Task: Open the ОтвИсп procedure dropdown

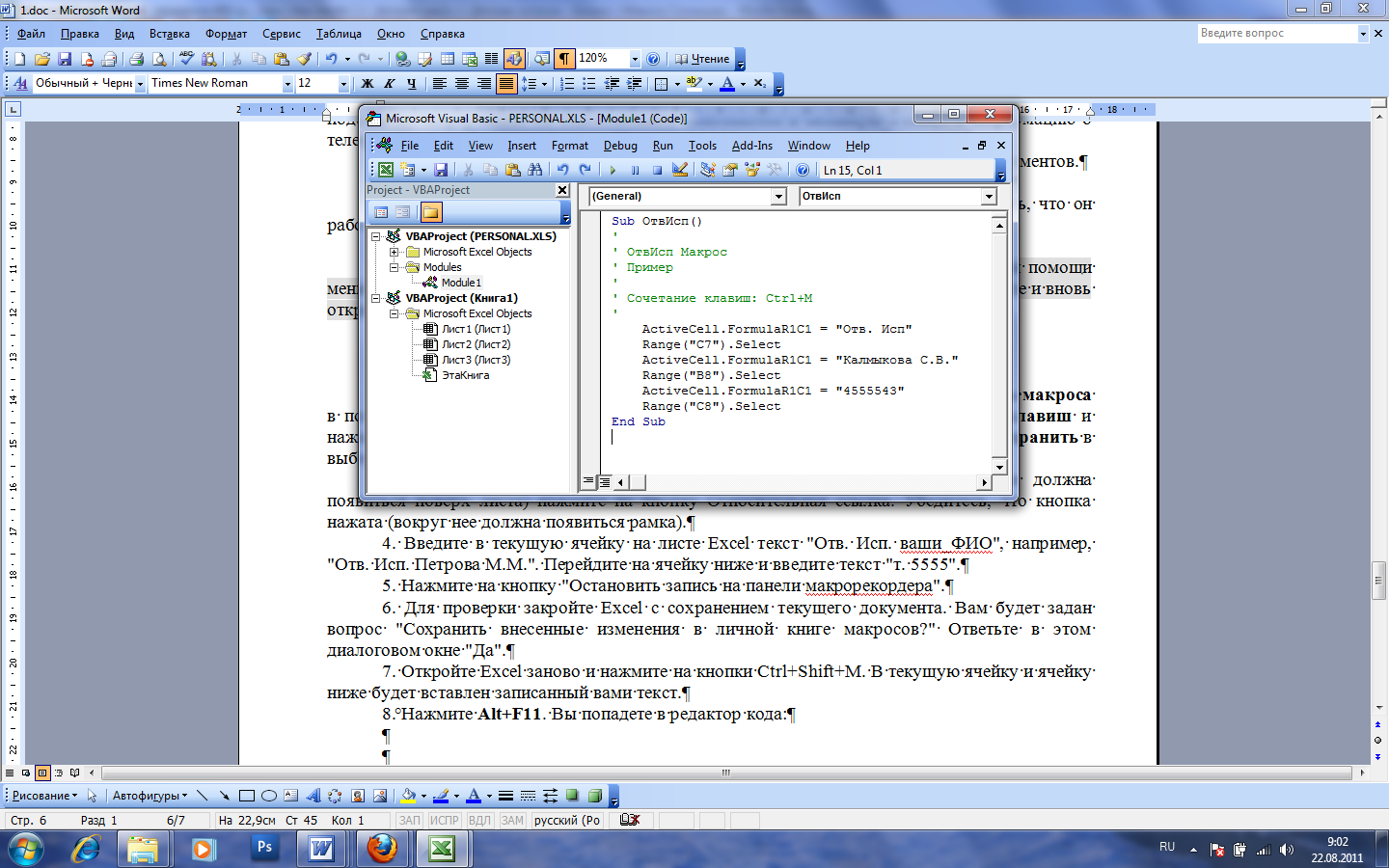Action: pos(989,196)
